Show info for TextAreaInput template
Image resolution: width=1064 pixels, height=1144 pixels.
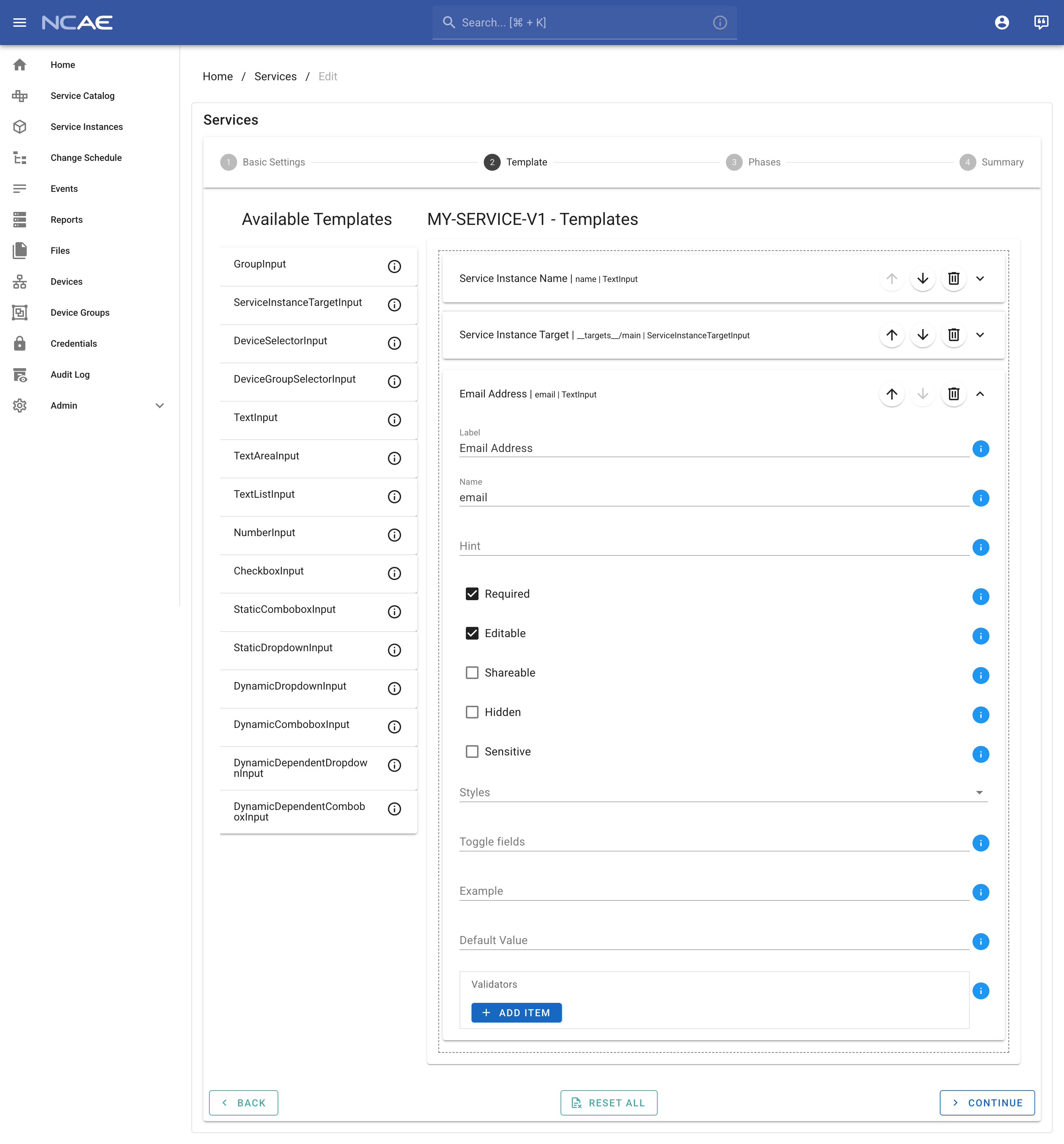(x=394, y=458)
